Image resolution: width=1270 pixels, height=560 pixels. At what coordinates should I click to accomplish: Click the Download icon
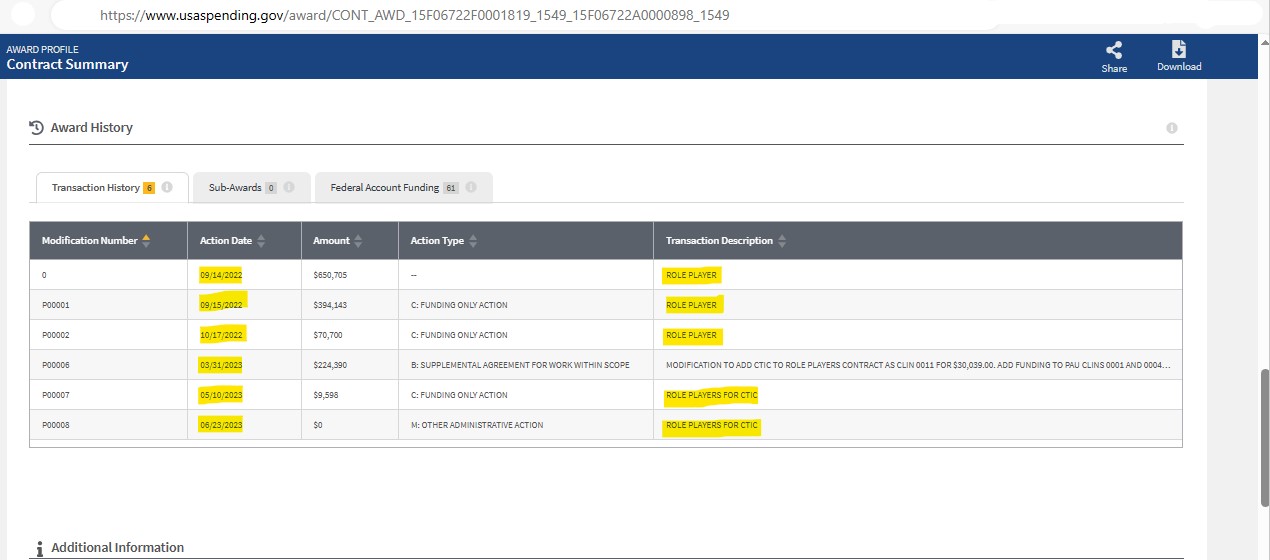tap(1179, 50)
